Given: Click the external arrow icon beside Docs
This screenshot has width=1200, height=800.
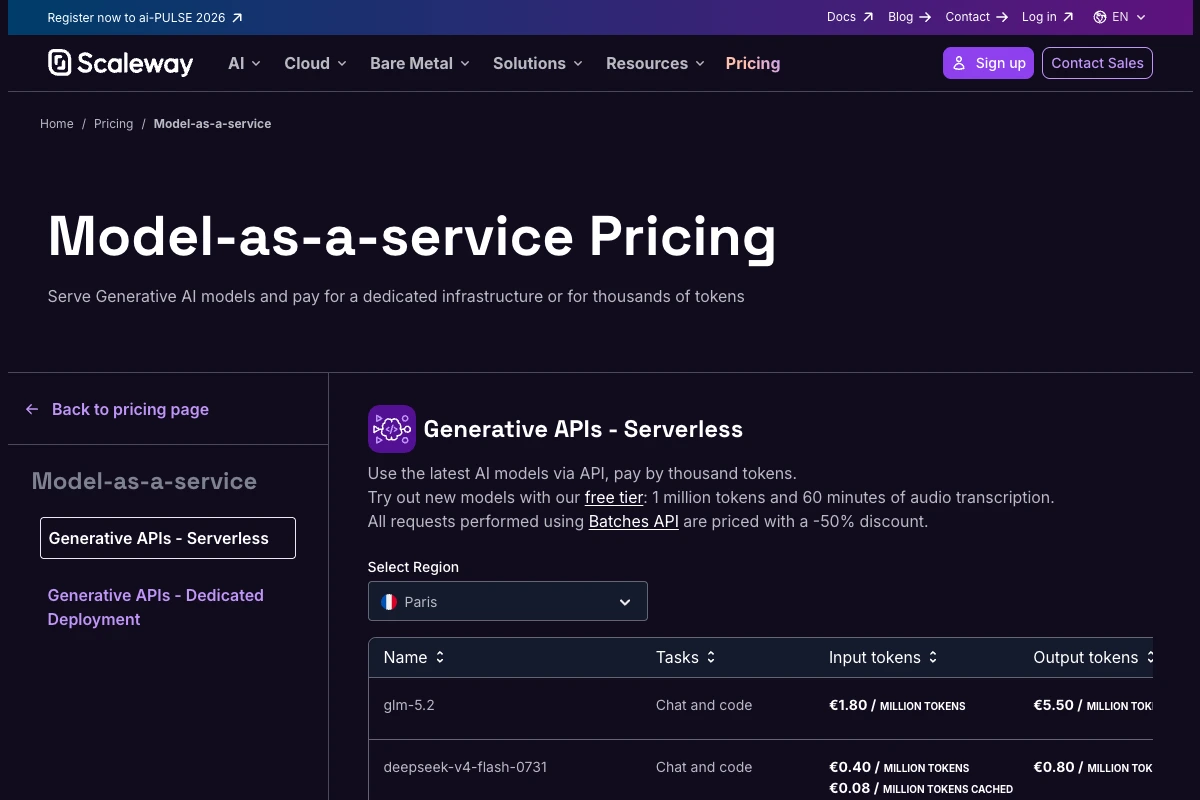Looking at the screenshot, I should 868,17.
